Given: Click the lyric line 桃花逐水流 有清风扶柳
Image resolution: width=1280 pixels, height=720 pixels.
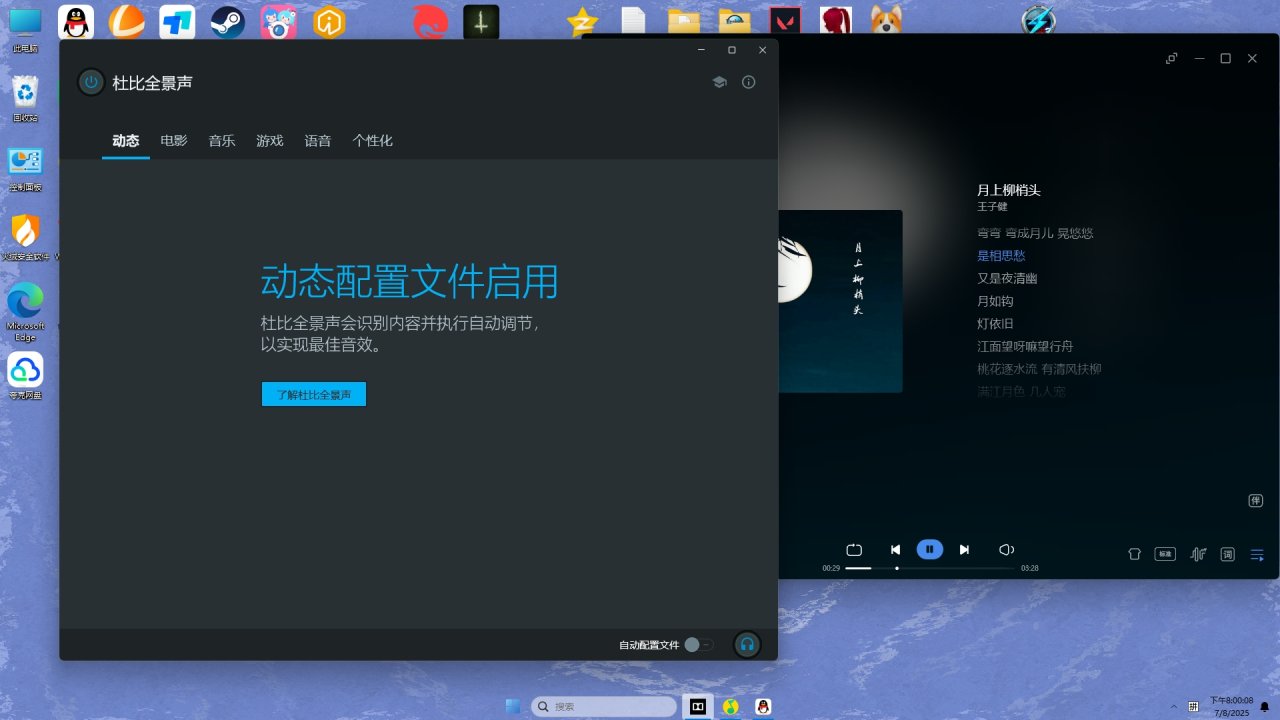Looking at the screenshot, I should tap(1039, 369).
